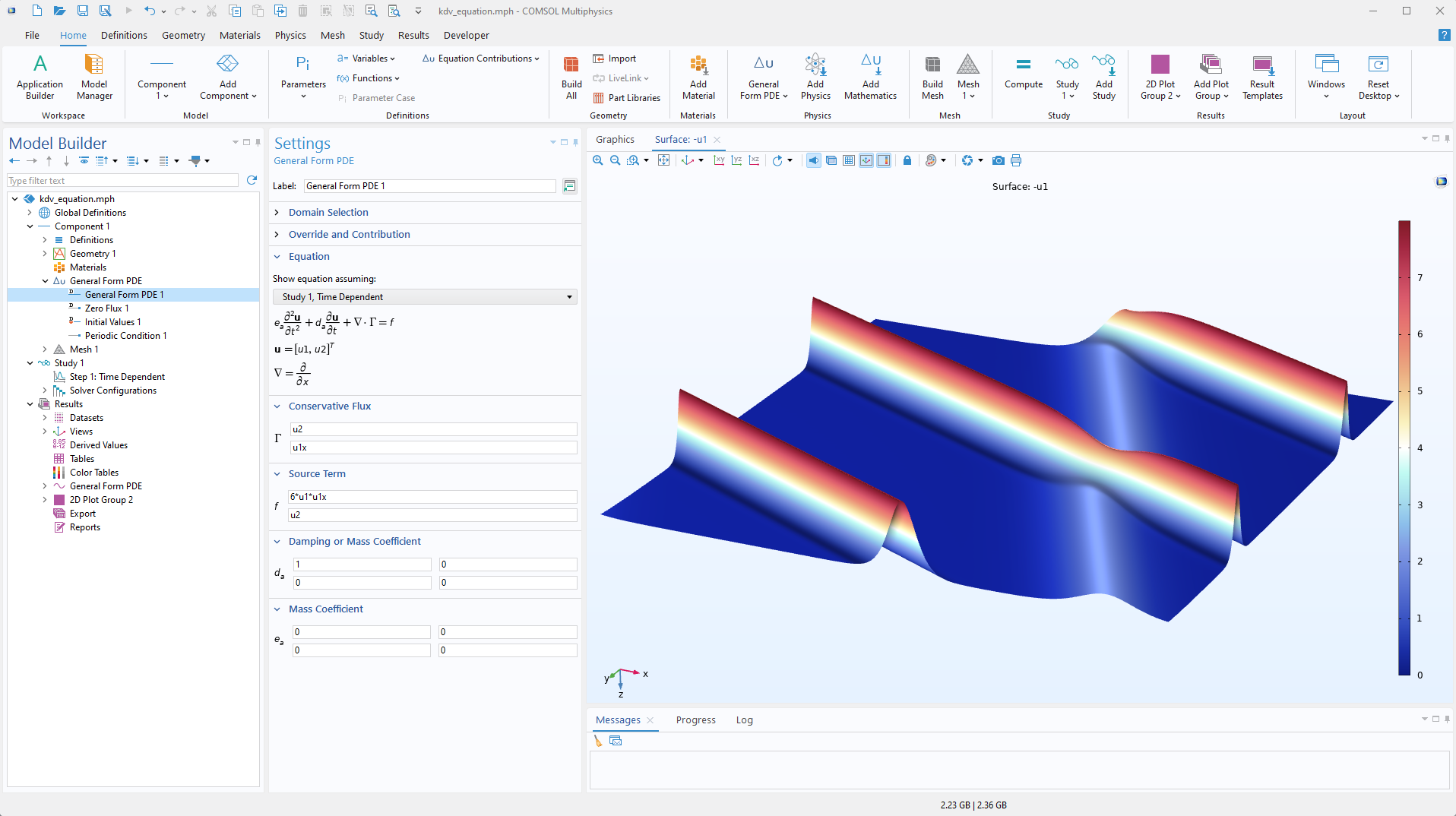Expand the Global Definitions node
The width and height of the screenshot is (1456, 816).
(x=30, y=213)
